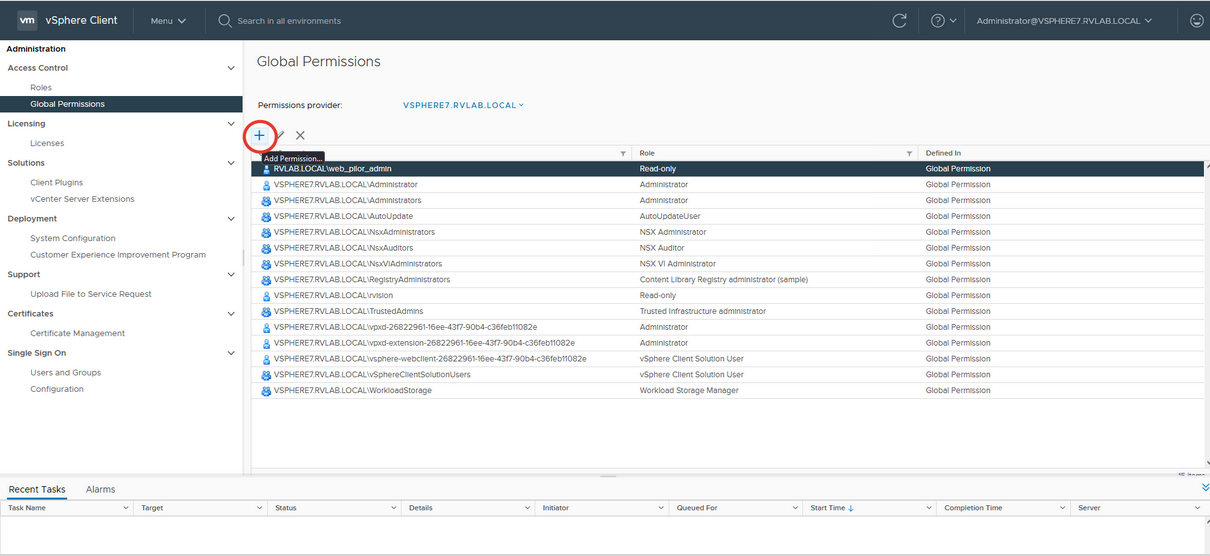The height and width of the screenshot is (556, 1210).
Task: Click the search magnifier icon
Action: (225, 20)
